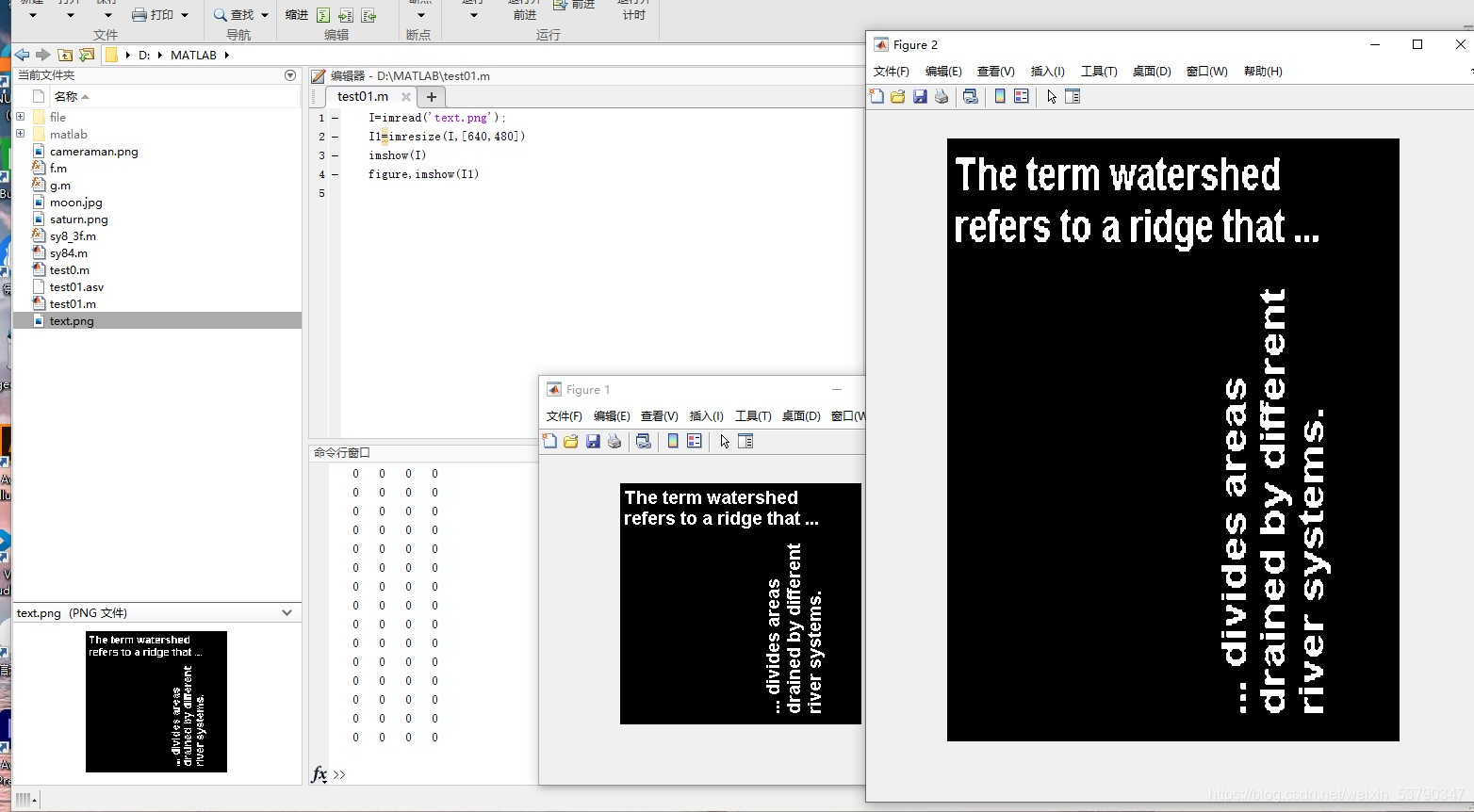Click the increase indent icon

(x=346, y=15)
